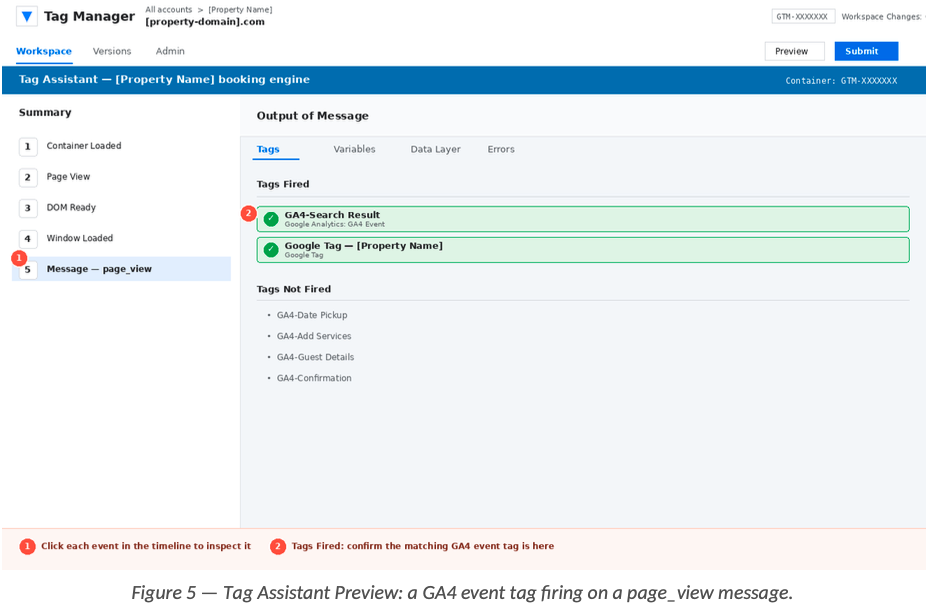The width and height of the screenshot is (929, 611).
Task: Open the Admin section
Action: click(x=170, y=52)
